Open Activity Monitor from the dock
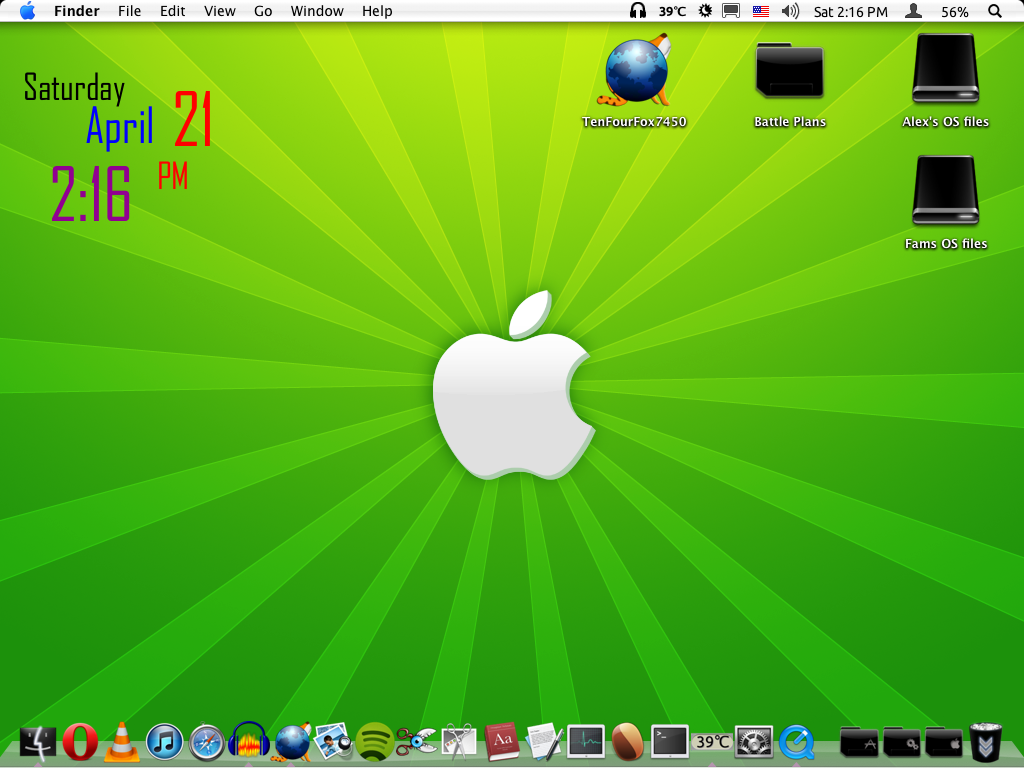Screen dimensions: 1024x768 (586, 742)
